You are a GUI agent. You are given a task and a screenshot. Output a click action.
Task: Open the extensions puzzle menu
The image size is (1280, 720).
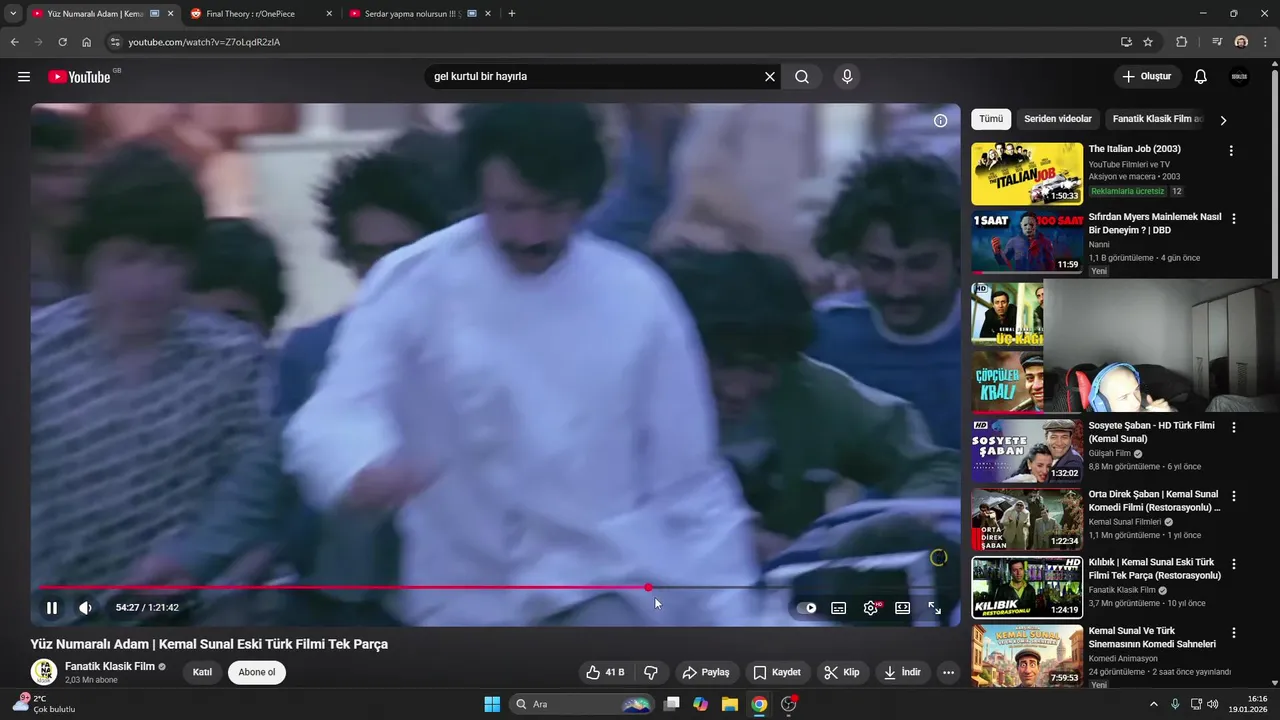tap(1182, 42)
